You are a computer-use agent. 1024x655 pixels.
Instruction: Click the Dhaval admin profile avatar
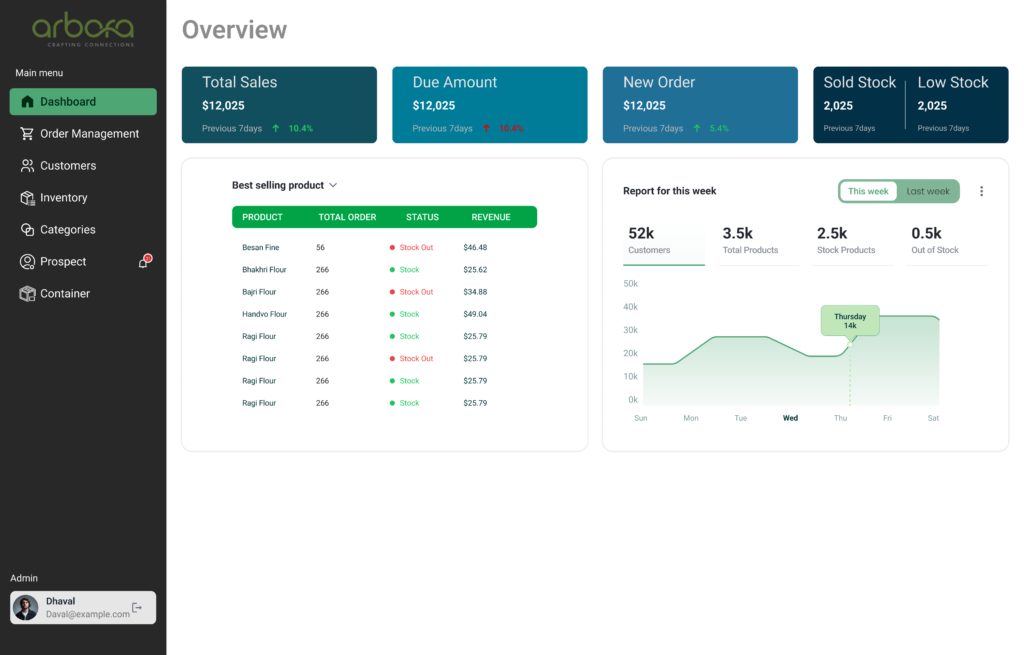26,608
